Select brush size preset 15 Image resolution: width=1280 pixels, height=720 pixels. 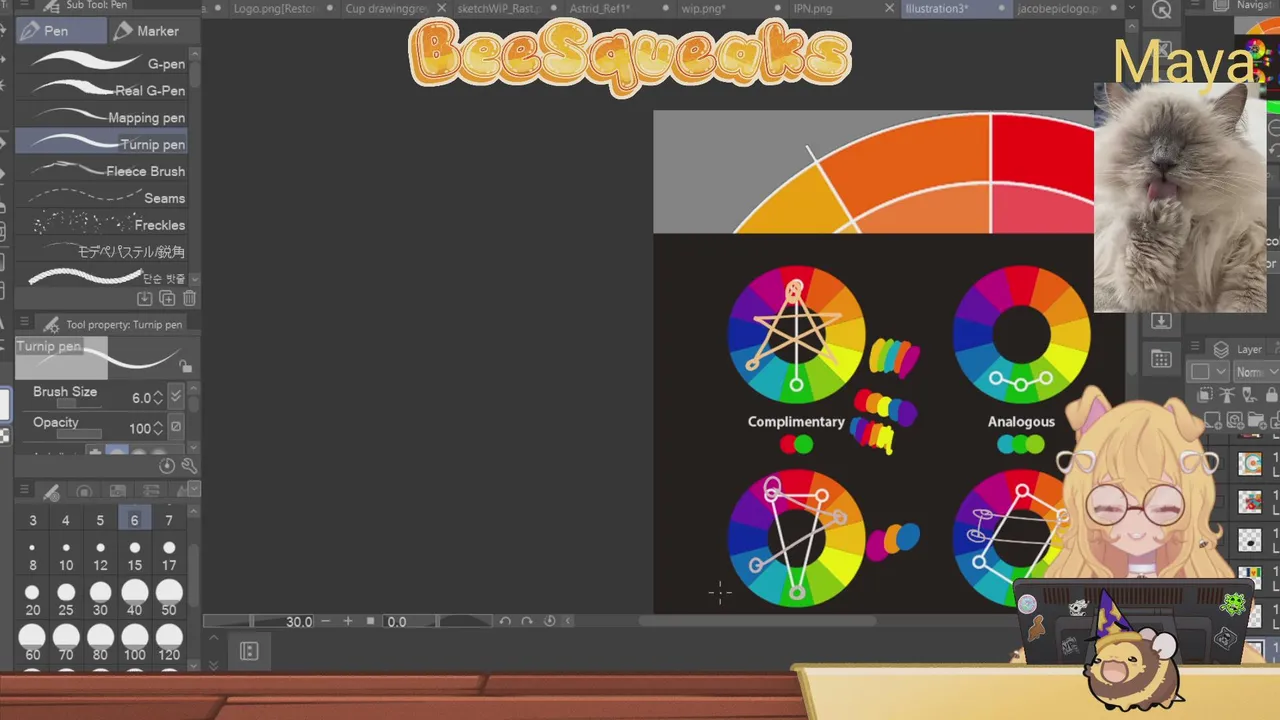[x=134, y=557]
